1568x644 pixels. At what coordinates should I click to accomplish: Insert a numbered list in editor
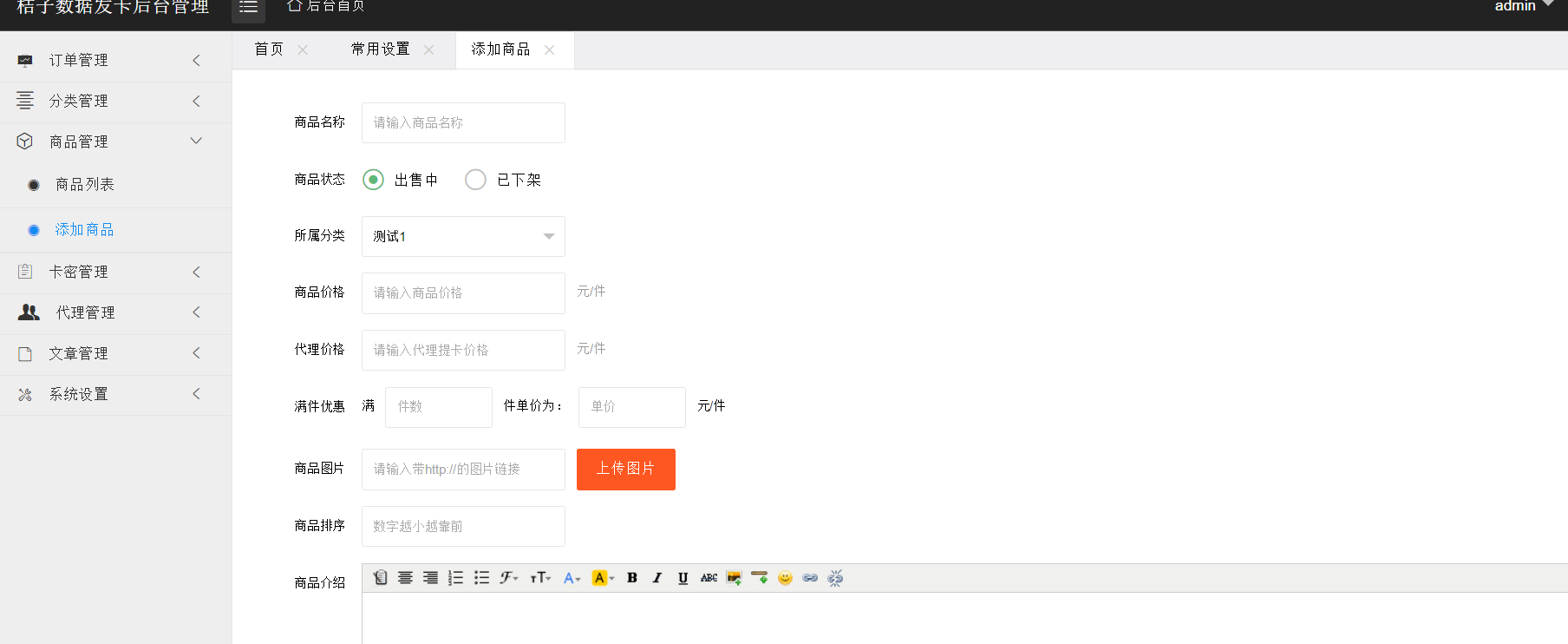click(x=455, y=578)
